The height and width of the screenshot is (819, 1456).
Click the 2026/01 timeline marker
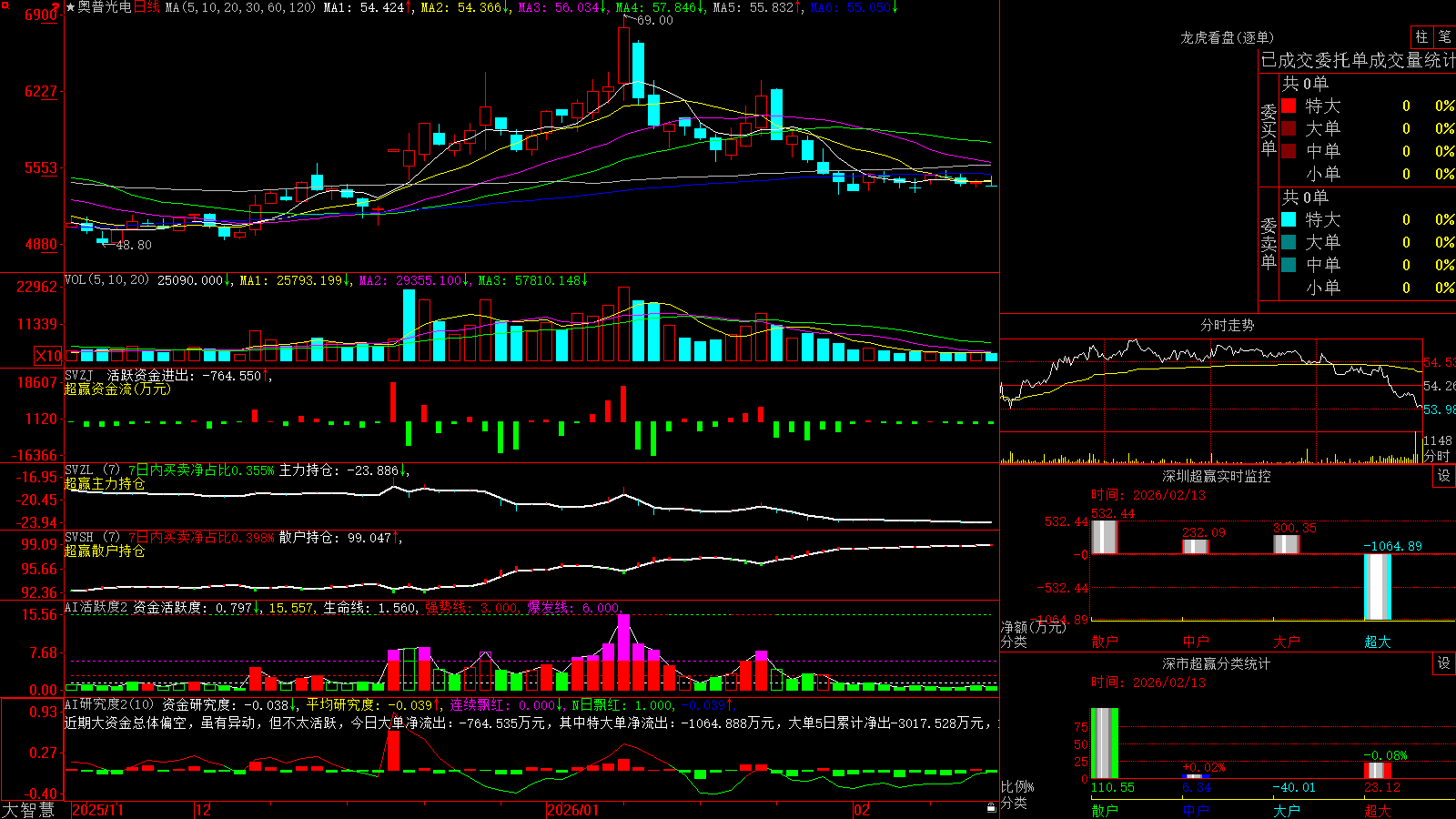coord(573,810)
